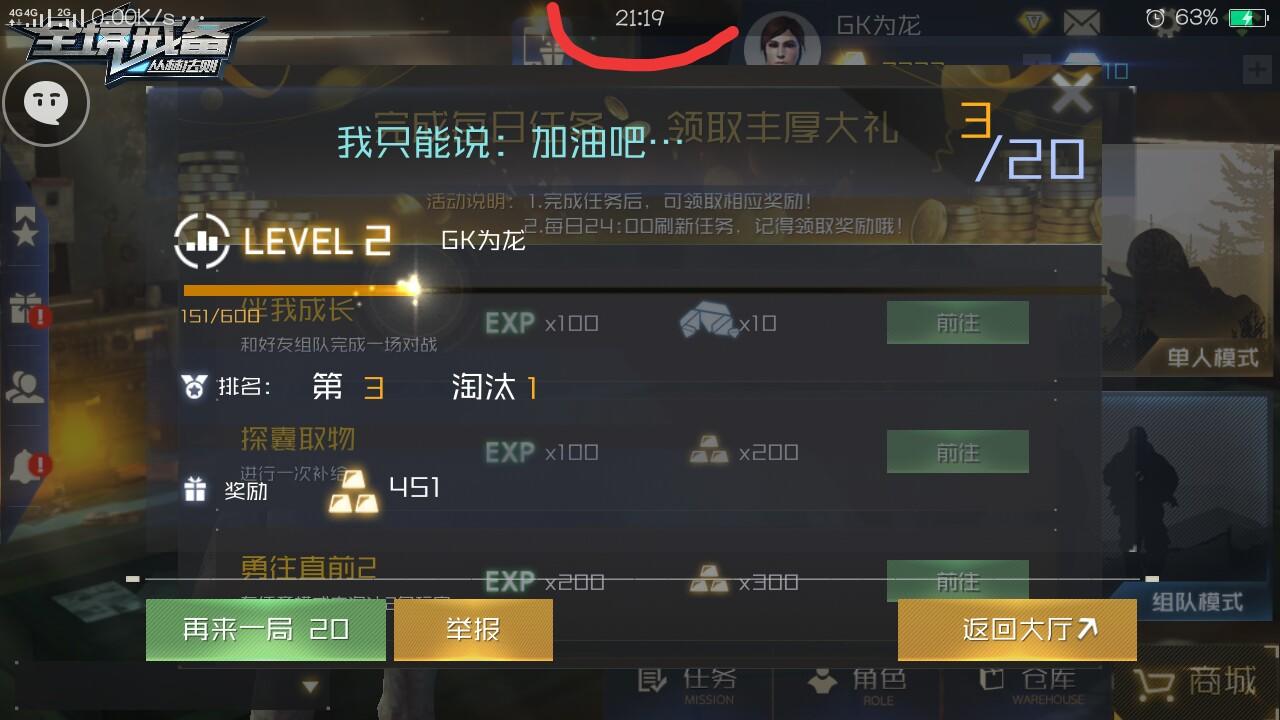Click 再来一局 play again button

pyautogui.click(x=266, y=629)
